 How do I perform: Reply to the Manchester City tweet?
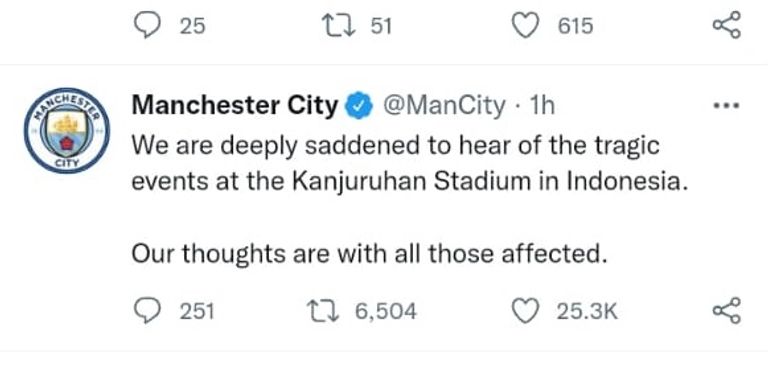[x=147, y=311]
